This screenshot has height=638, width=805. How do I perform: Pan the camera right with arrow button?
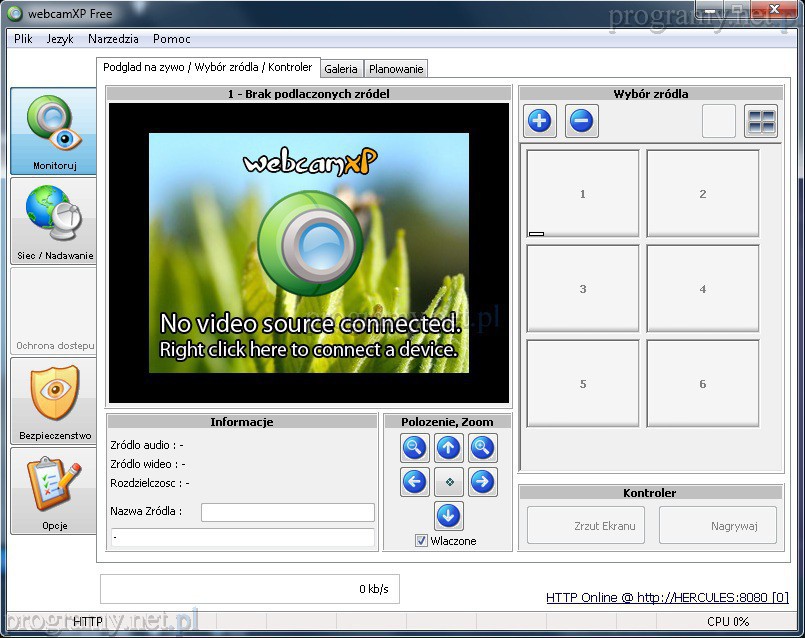pyautogui.click(x=482, y=482)
